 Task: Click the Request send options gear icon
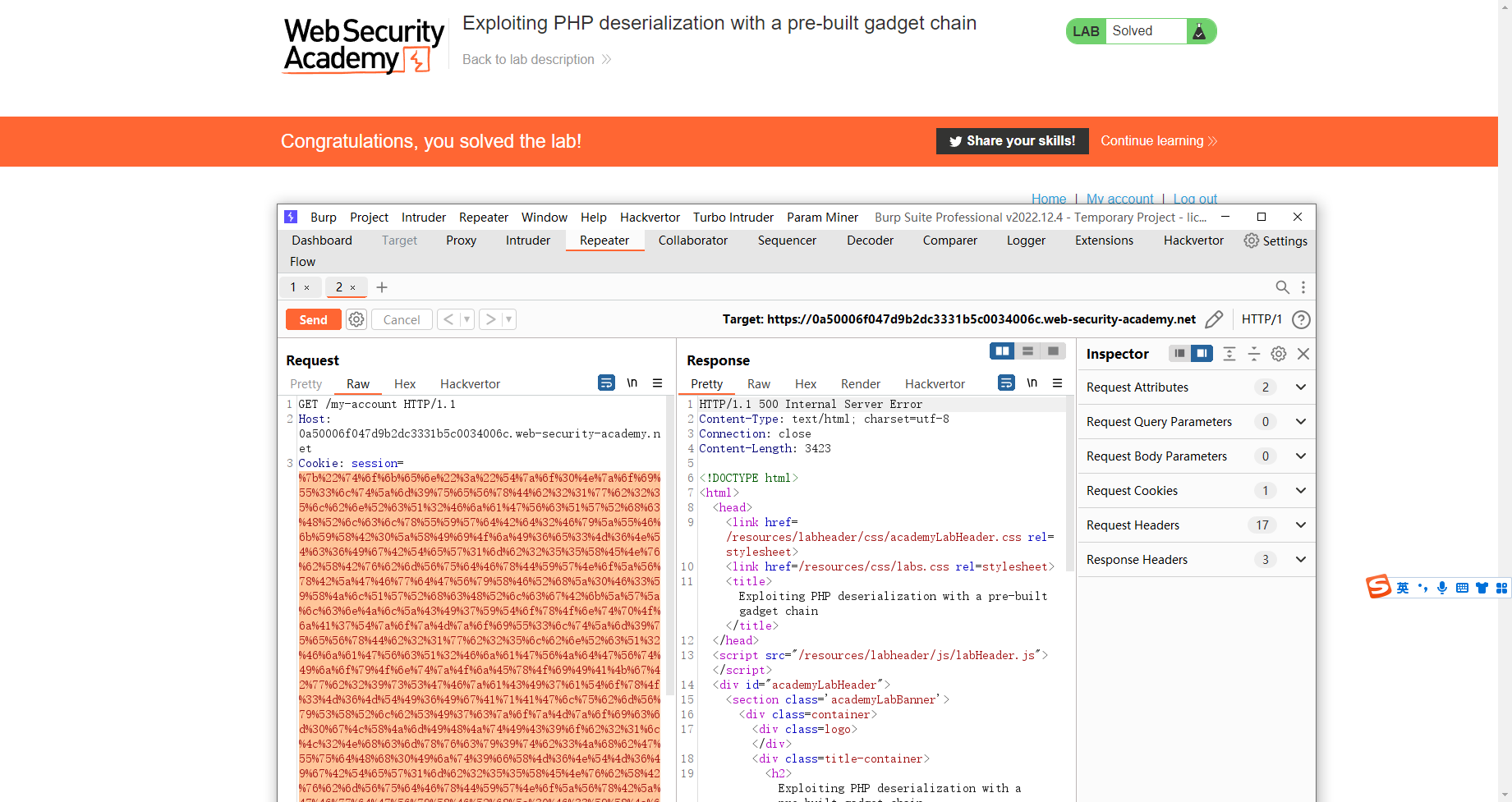356,319
